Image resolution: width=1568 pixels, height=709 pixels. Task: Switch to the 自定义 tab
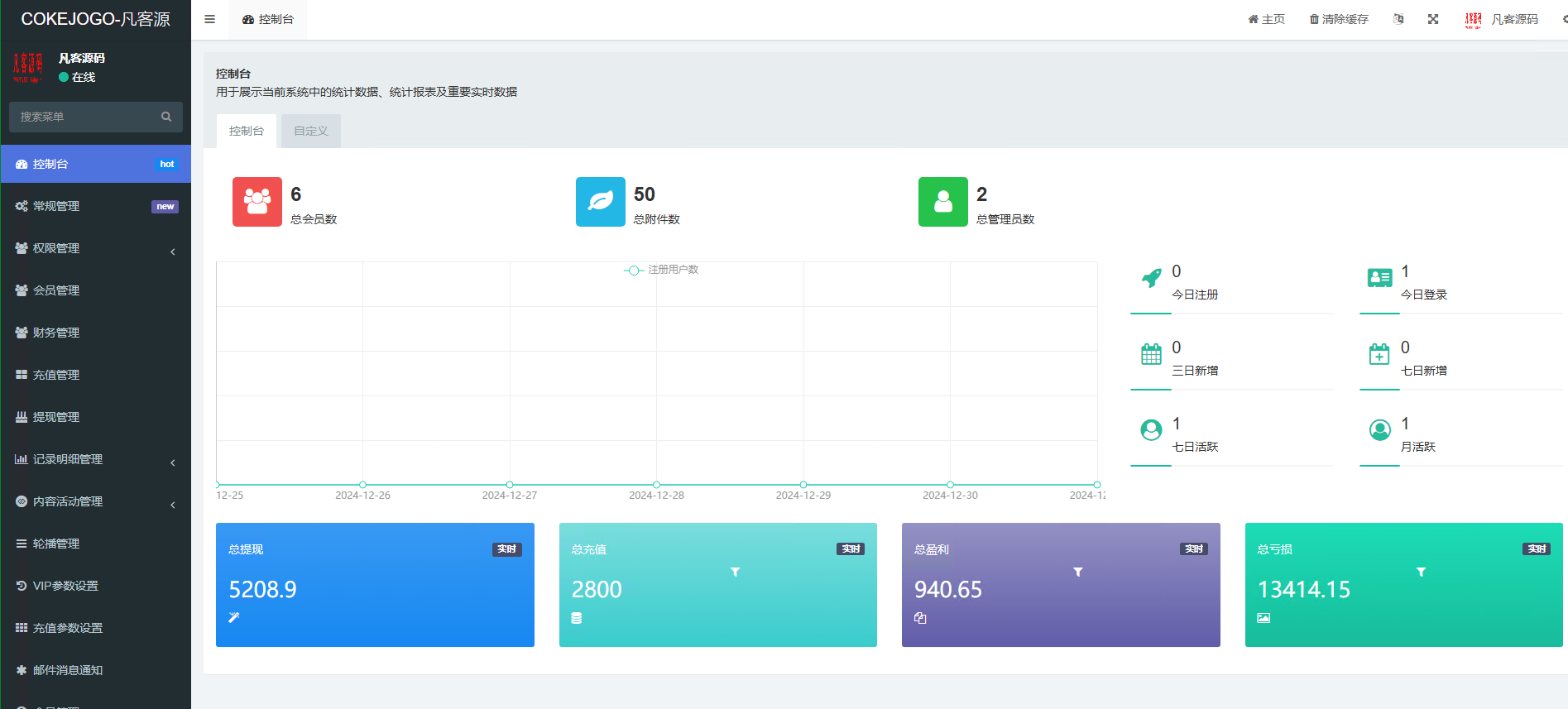(x=311, y=131)
